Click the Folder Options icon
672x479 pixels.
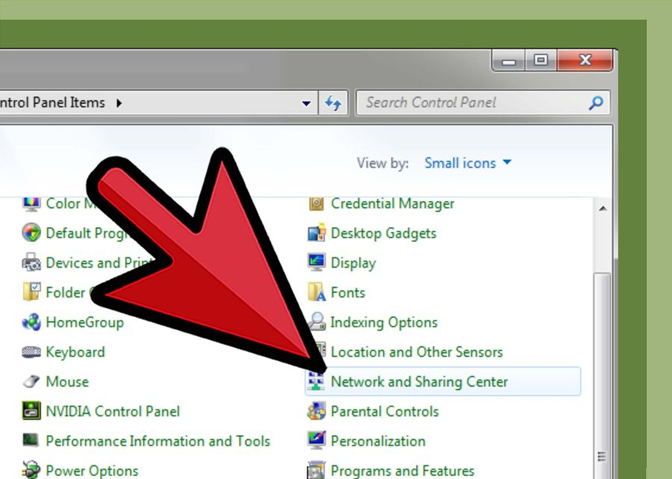pyautogui.click(x=31, y=292)
